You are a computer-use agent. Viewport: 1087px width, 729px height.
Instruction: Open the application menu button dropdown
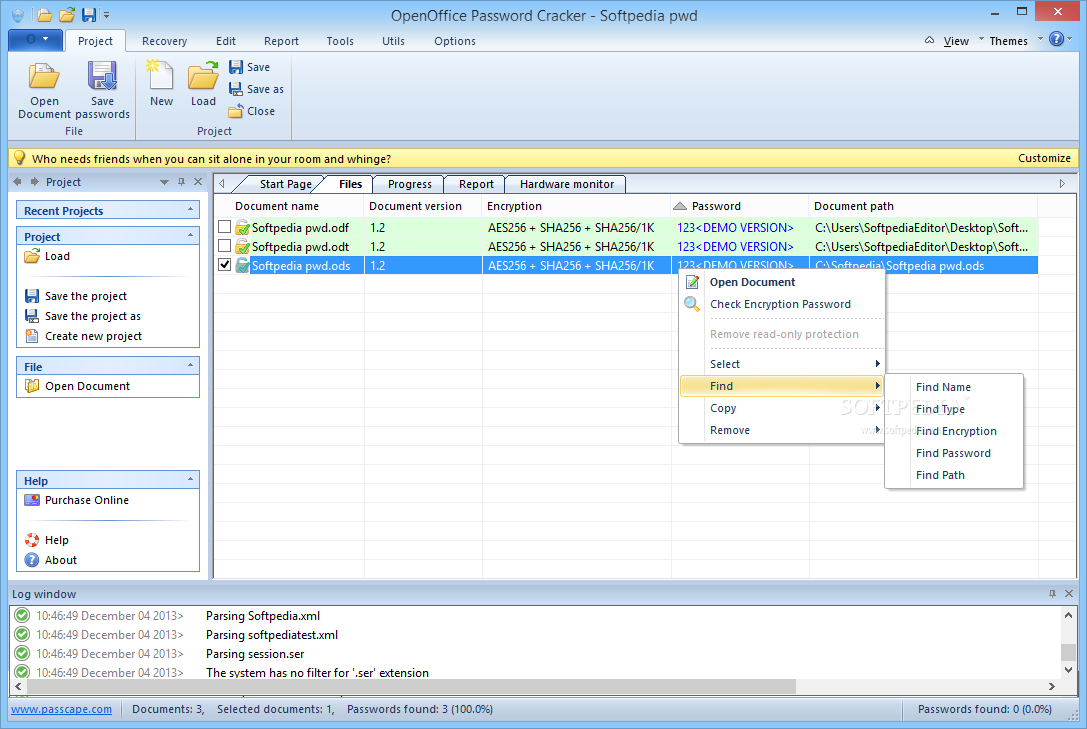[35, 39]
